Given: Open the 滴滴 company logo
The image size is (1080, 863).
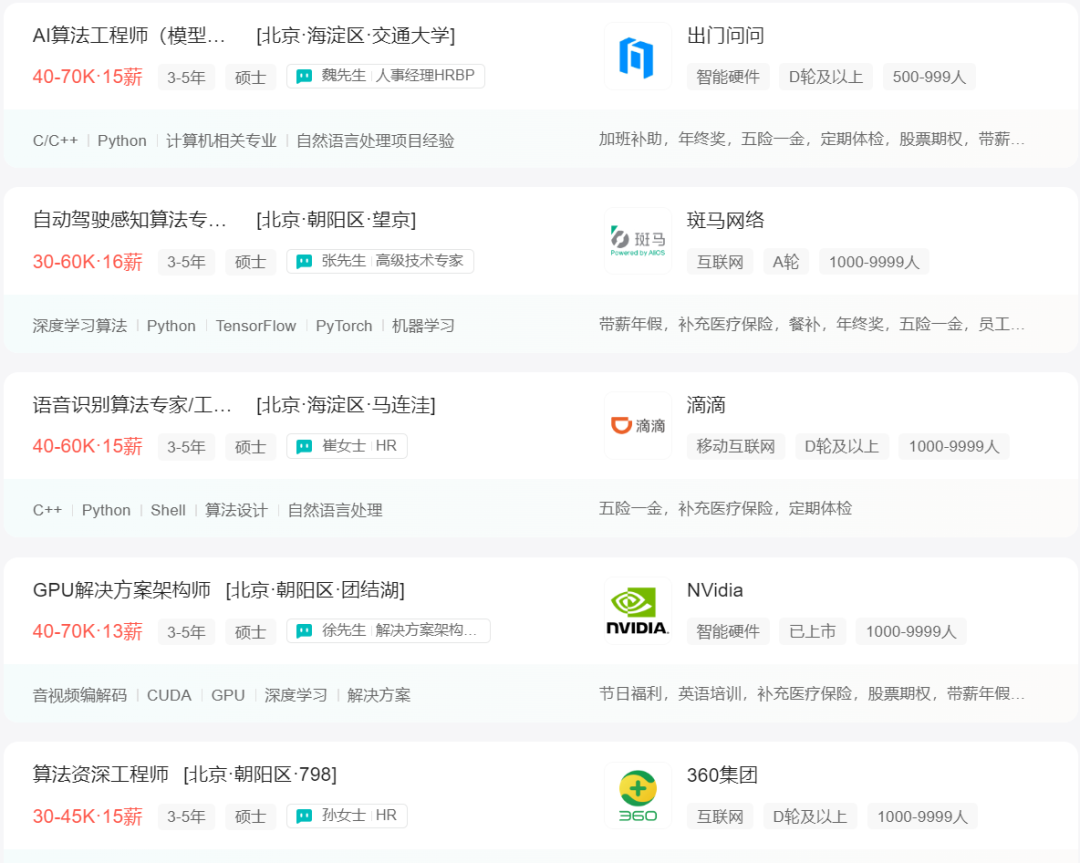Looking at the screenshot, I should pyautogui.click(x=638, y=426).
